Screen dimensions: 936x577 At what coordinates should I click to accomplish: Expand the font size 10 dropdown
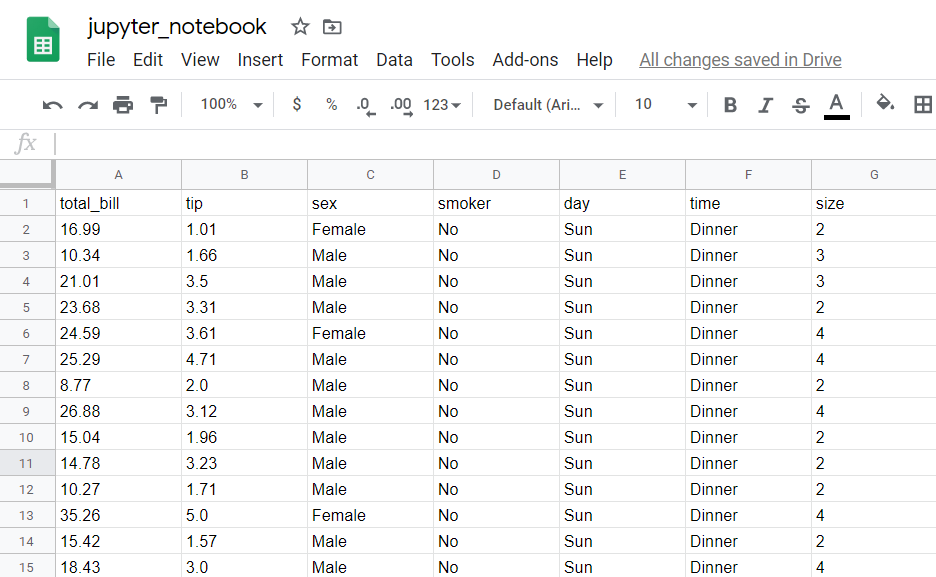666,104
